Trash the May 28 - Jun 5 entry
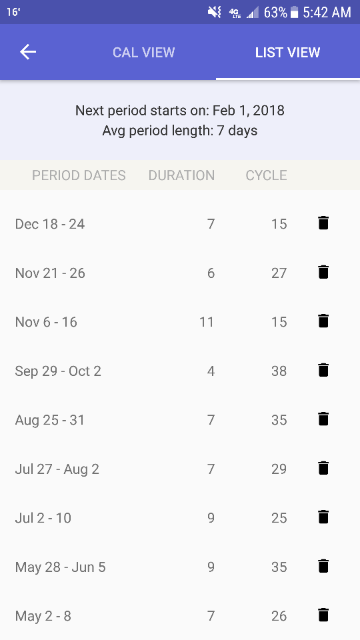This screenshot has width=360, height=640. 323,566
